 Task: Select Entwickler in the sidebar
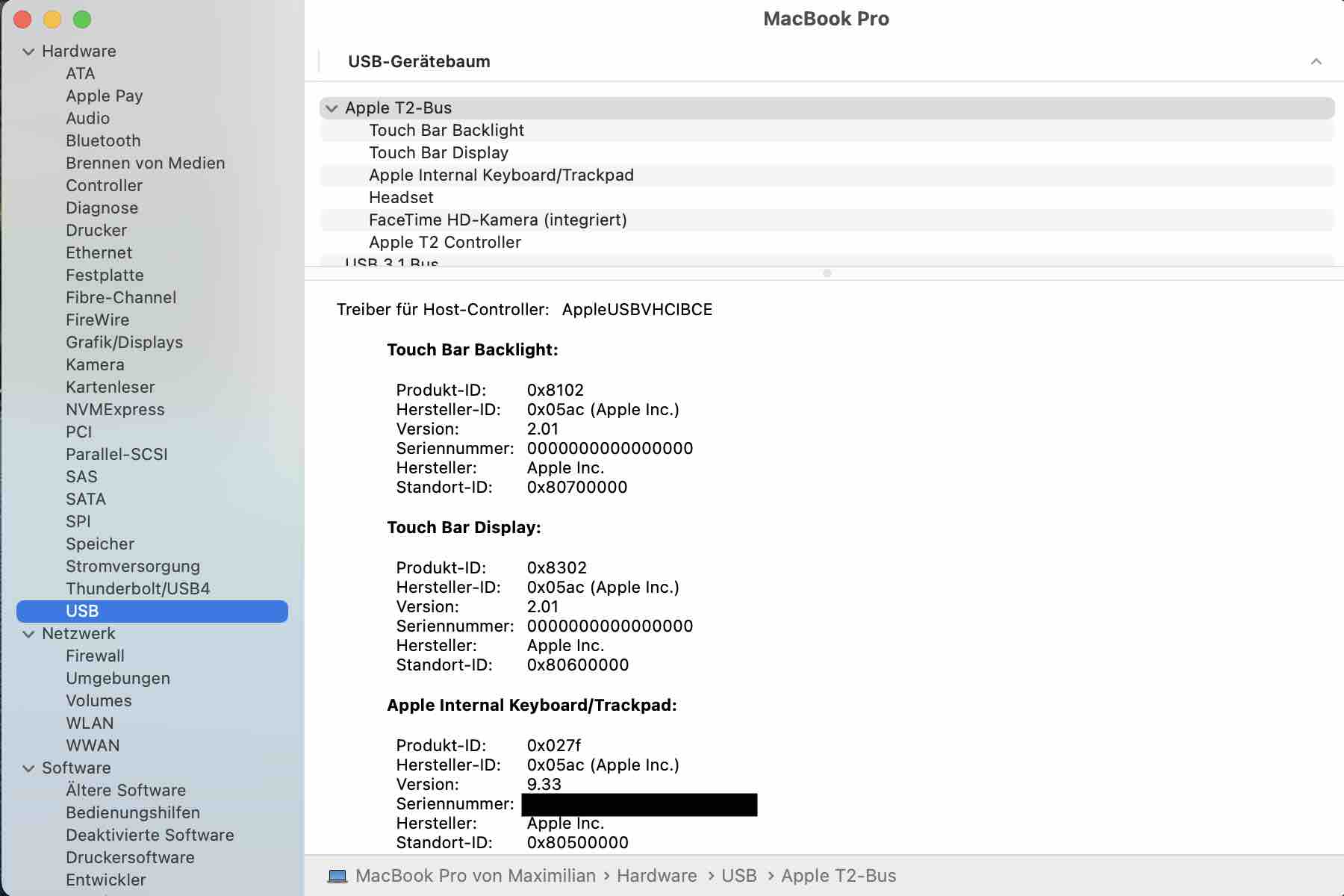pos(106,880)
